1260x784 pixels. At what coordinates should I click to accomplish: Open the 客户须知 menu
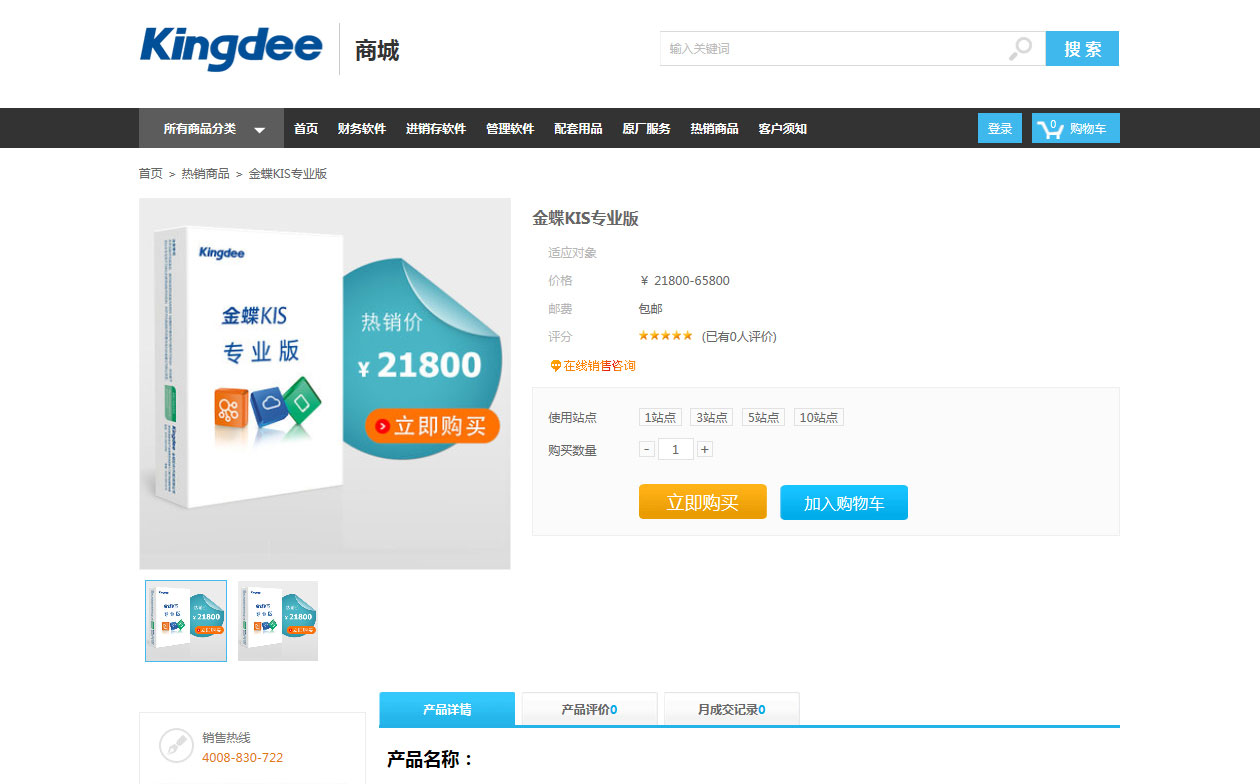point(782,128)
